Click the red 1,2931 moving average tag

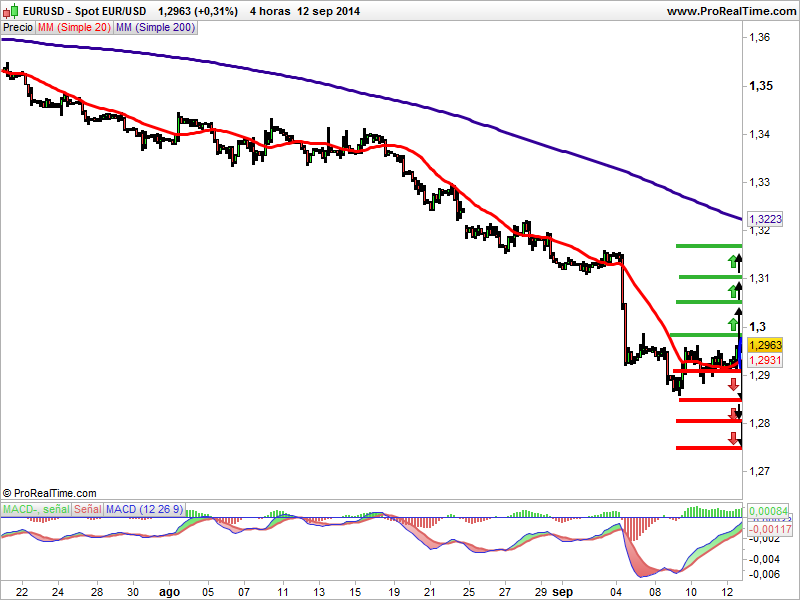[765, 360]
